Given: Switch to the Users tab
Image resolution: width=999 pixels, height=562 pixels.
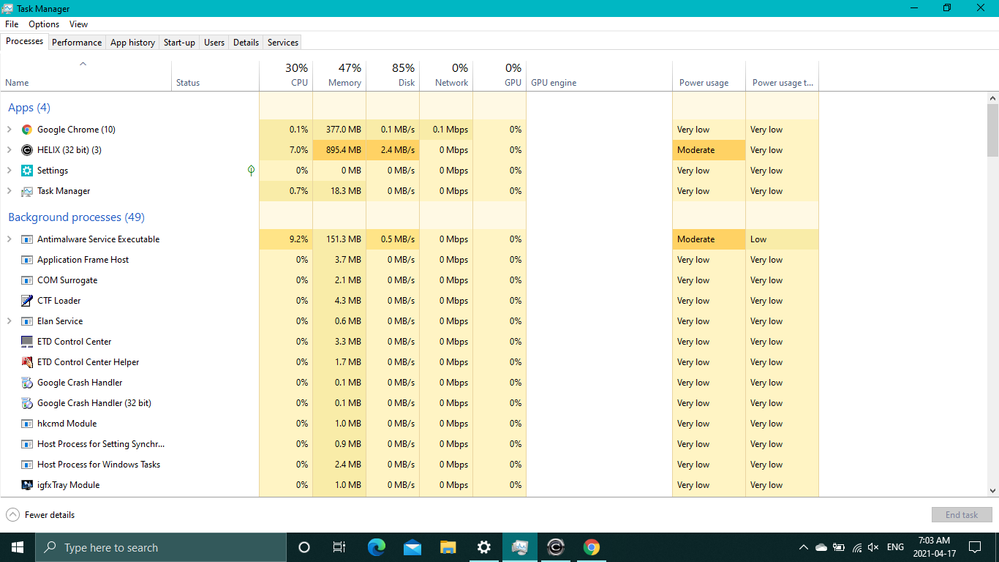Looking at the screenshot, I should pos(214,43).
